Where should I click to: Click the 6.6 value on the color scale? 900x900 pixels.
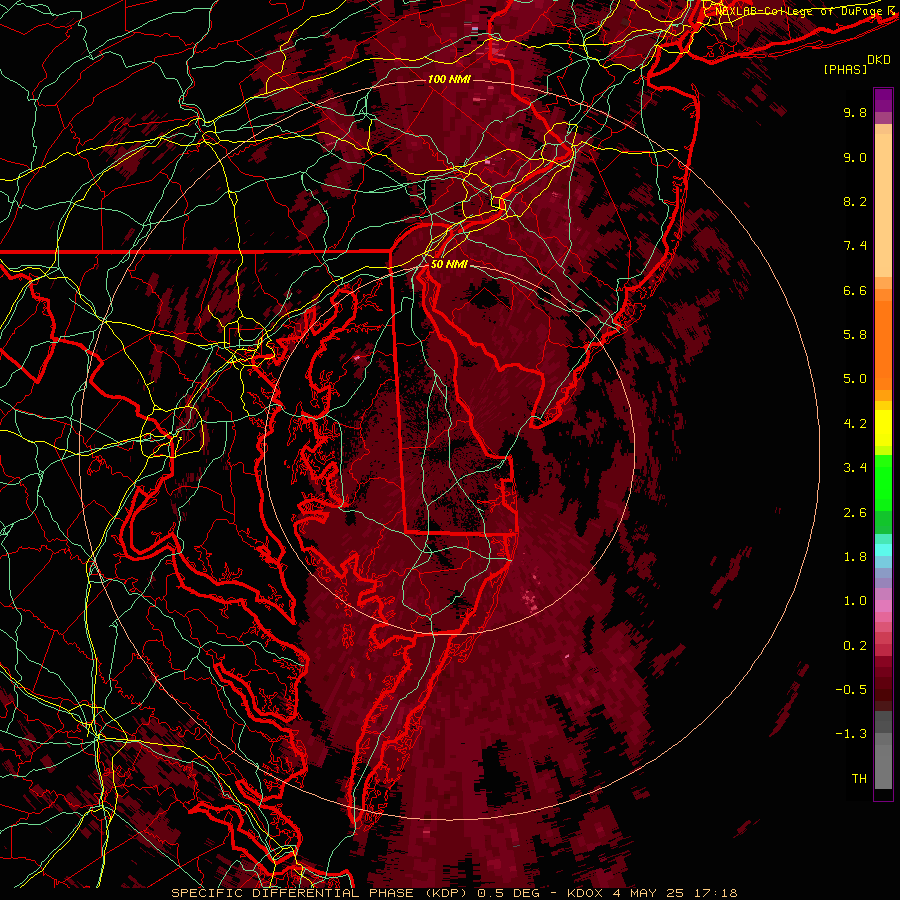click(855, 290)
